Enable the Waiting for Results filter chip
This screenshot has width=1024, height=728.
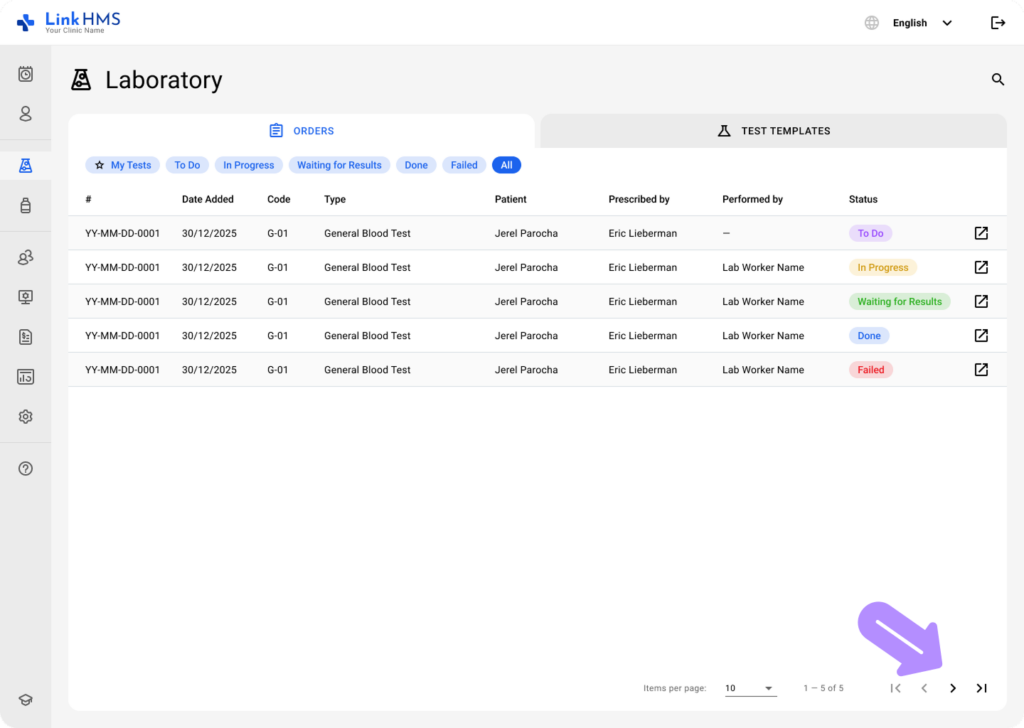click(339, 165)
